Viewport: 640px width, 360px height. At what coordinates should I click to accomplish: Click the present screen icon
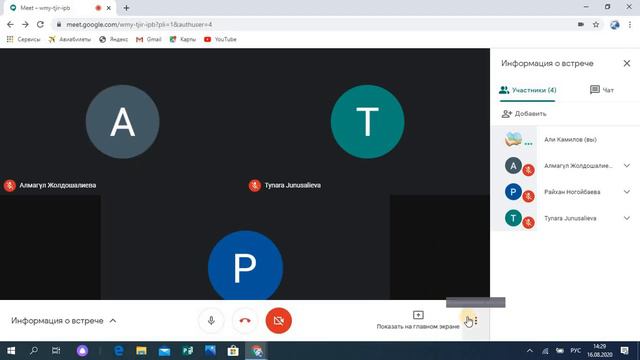pyautogui.click(x=418, y=315)
